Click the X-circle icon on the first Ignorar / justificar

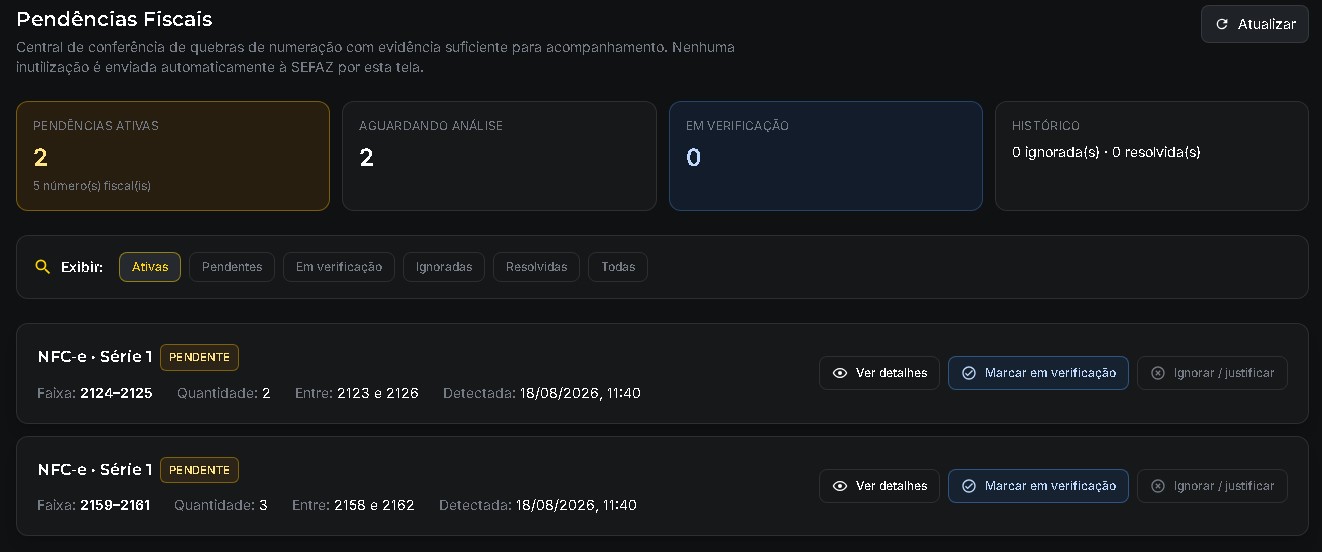[x=1158, y=373]
